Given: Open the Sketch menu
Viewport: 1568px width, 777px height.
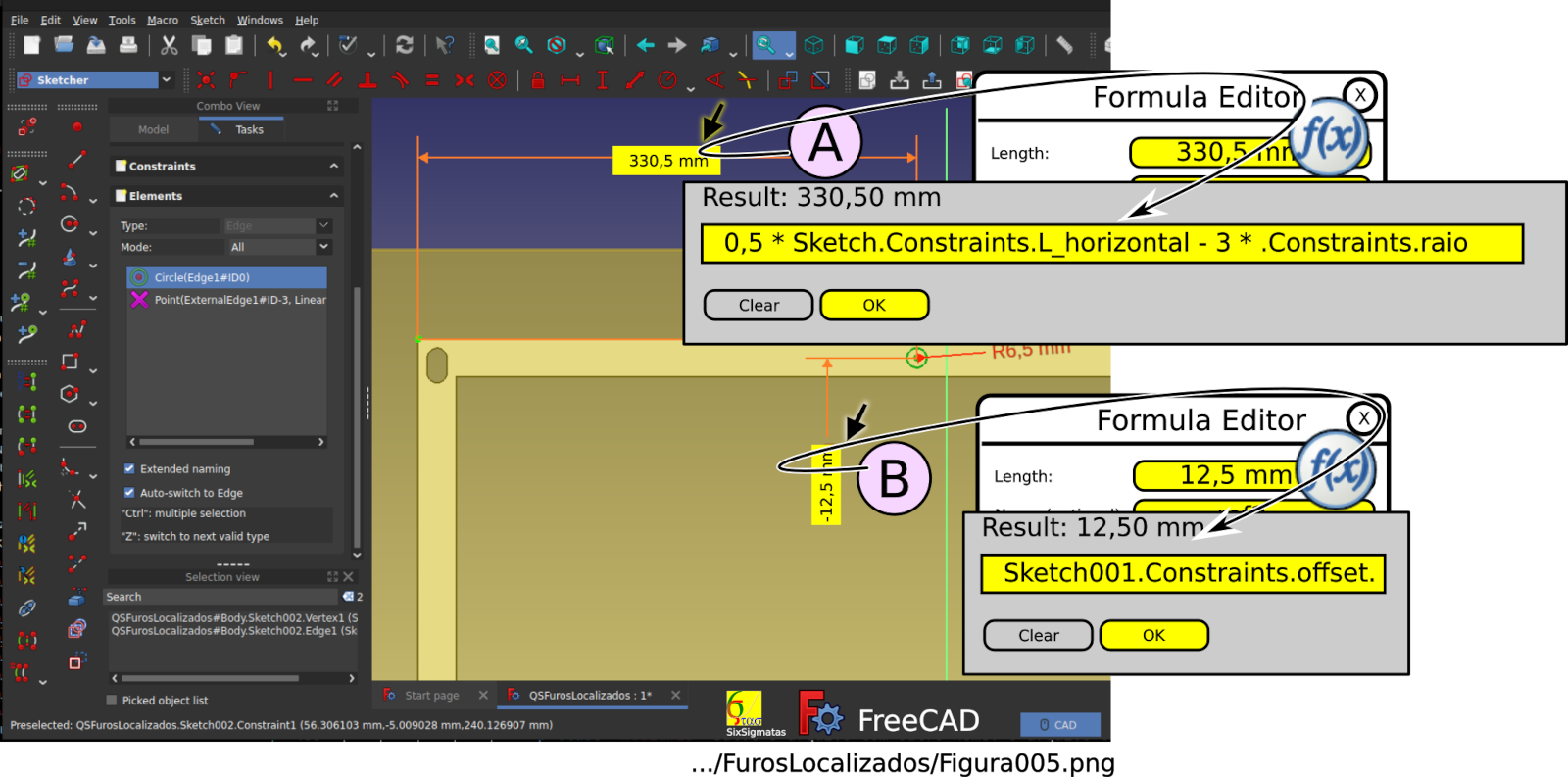Looking at the screenshot, I should click(208, 20).
